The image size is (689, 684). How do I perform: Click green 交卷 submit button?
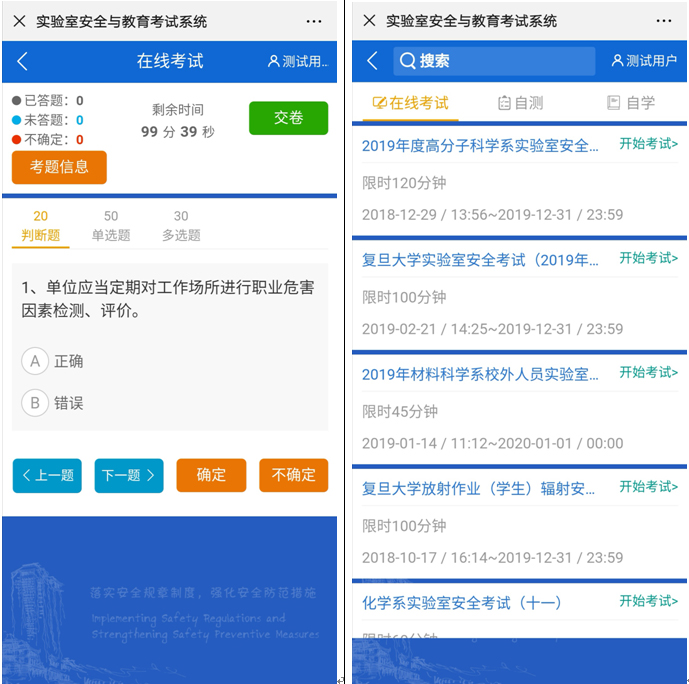point(288,118)
